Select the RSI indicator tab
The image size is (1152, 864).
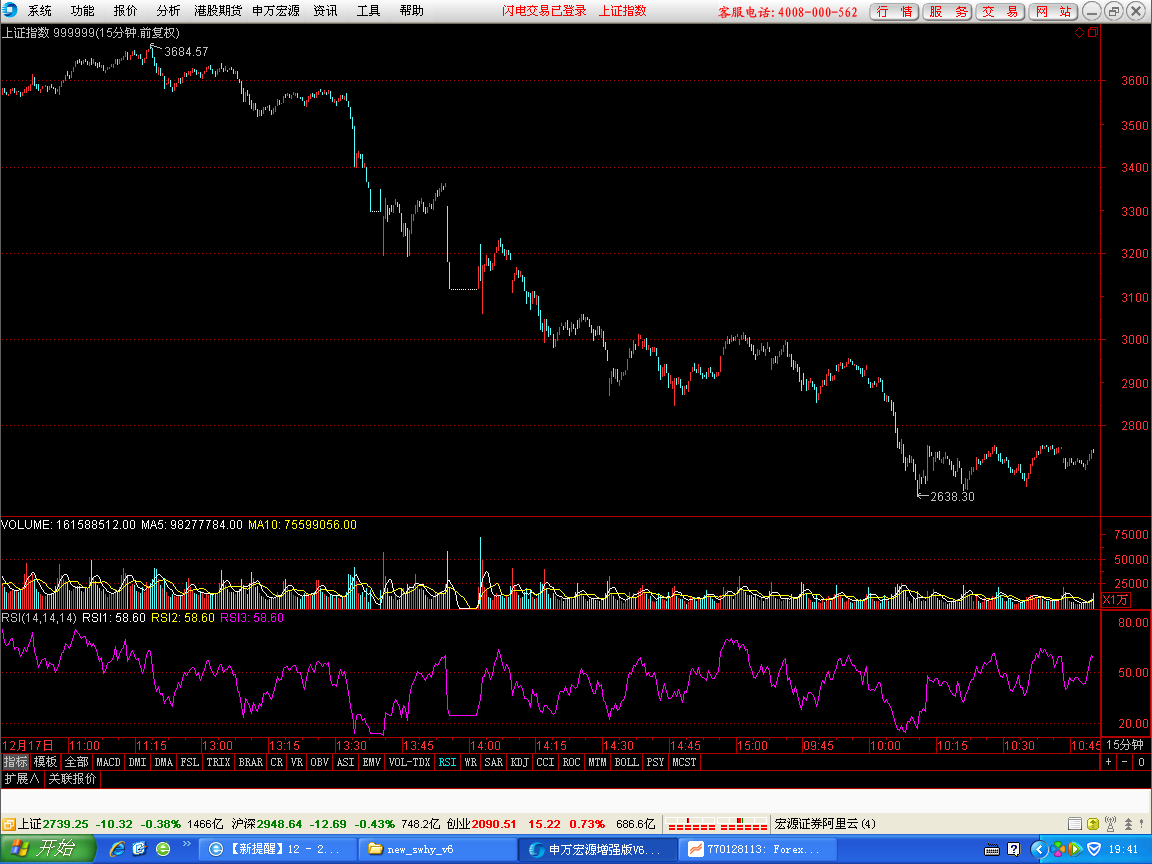447,762
